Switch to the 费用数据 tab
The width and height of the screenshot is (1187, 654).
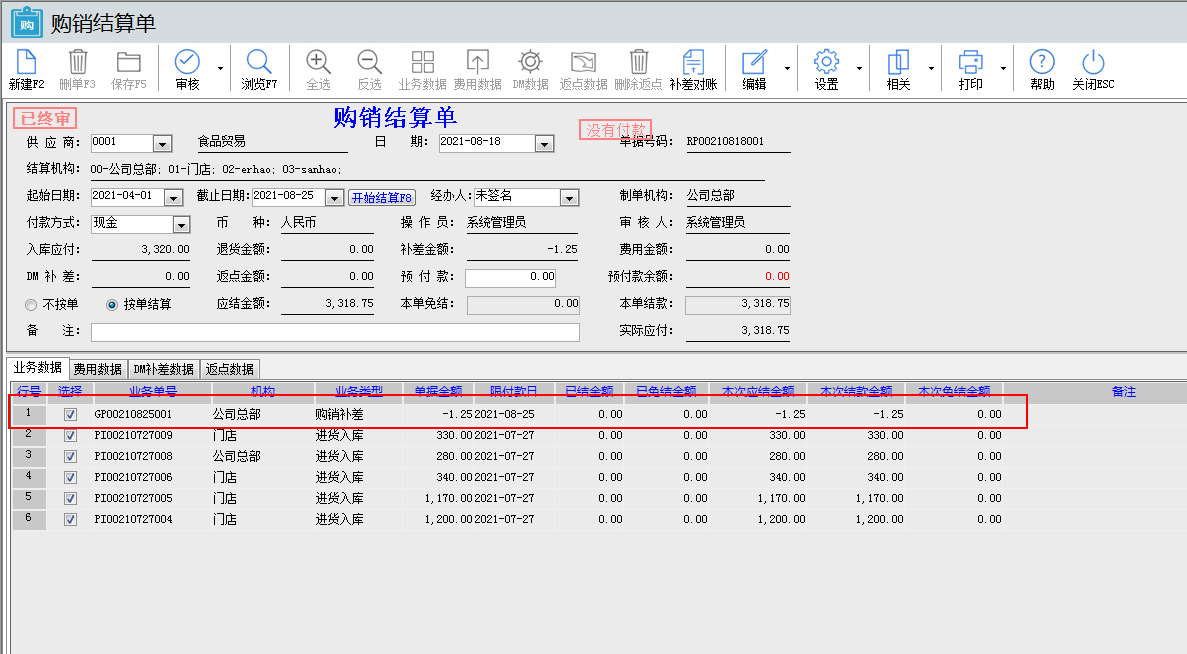pos(98,369)
